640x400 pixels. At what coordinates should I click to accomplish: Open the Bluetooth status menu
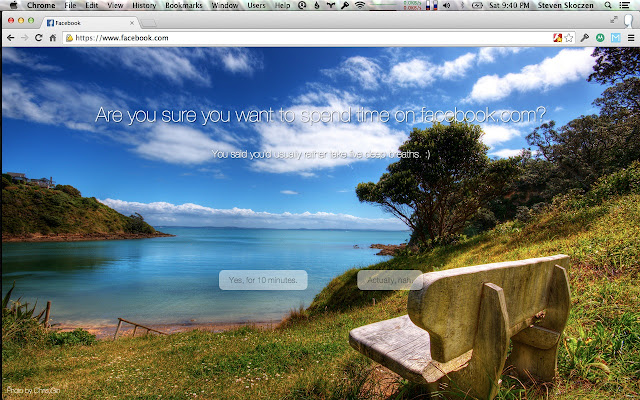click(462, 5)
